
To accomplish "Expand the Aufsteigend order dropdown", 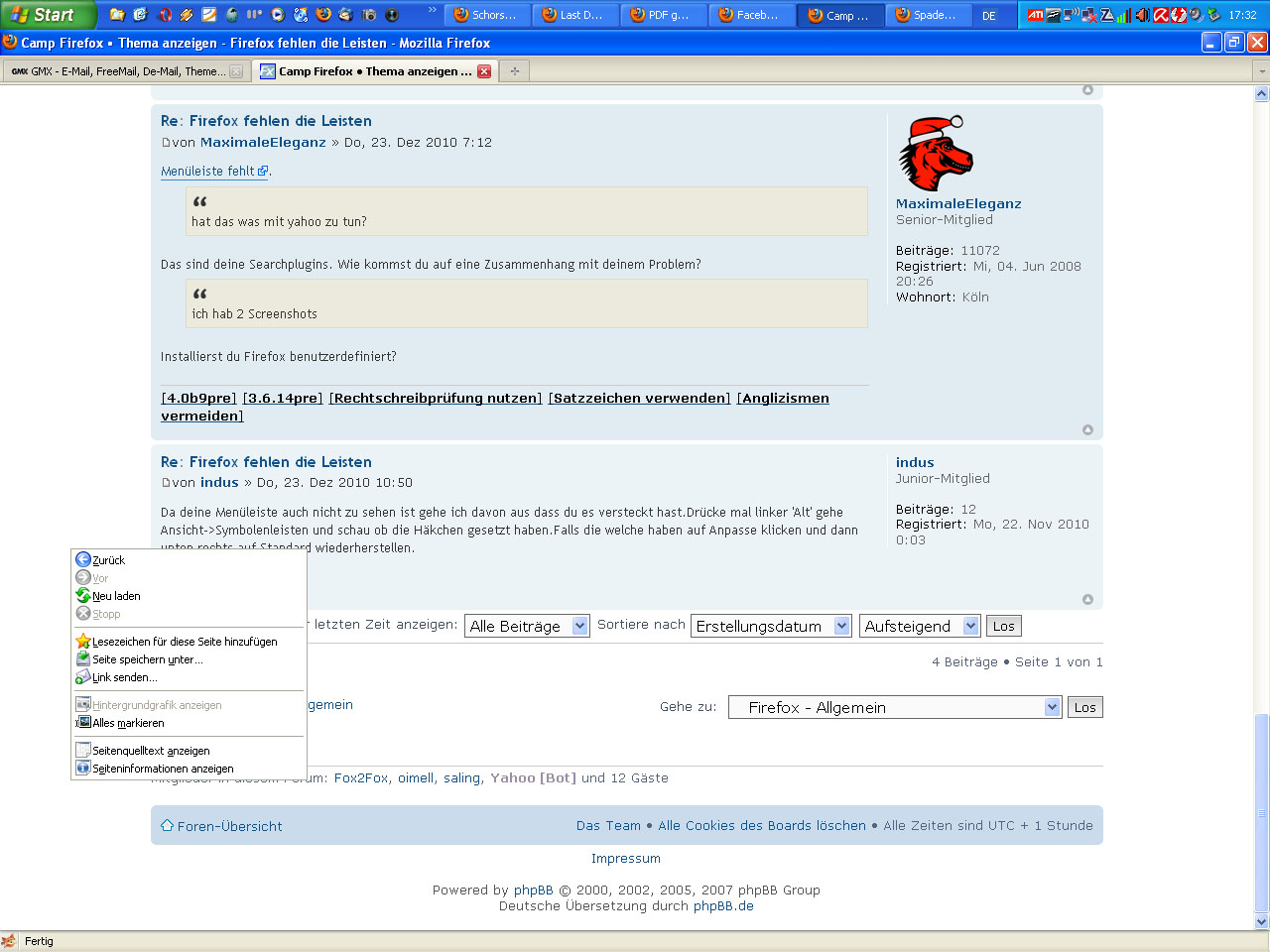I will (x=970, y=627).
